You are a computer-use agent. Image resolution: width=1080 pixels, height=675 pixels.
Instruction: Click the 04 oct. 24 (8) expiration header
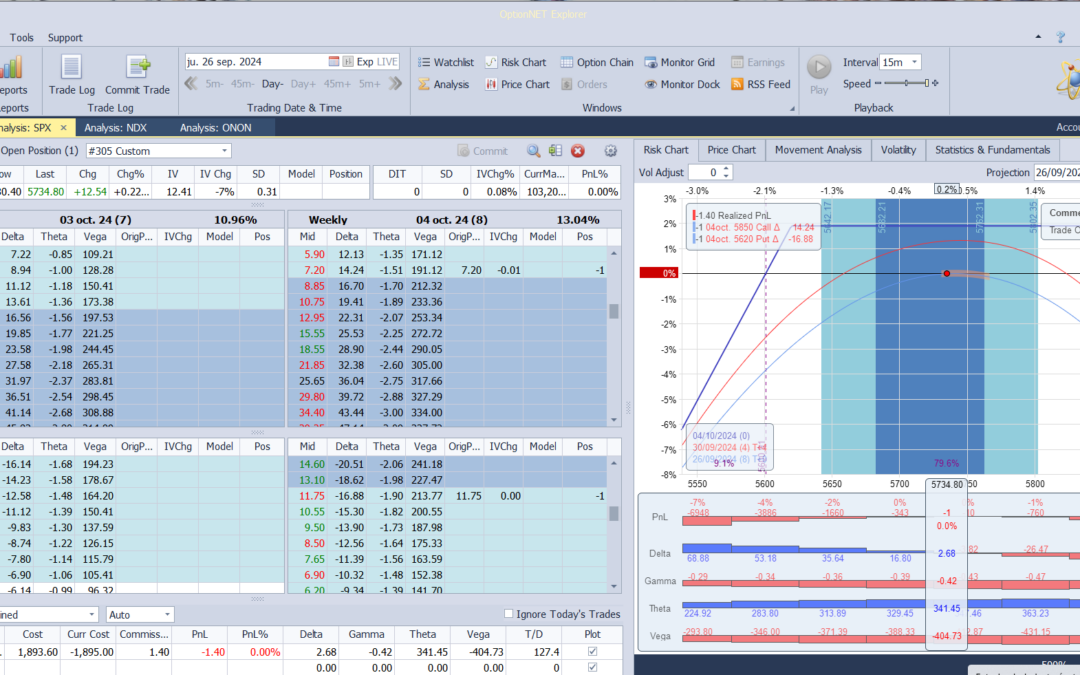(x=451, y=220)
